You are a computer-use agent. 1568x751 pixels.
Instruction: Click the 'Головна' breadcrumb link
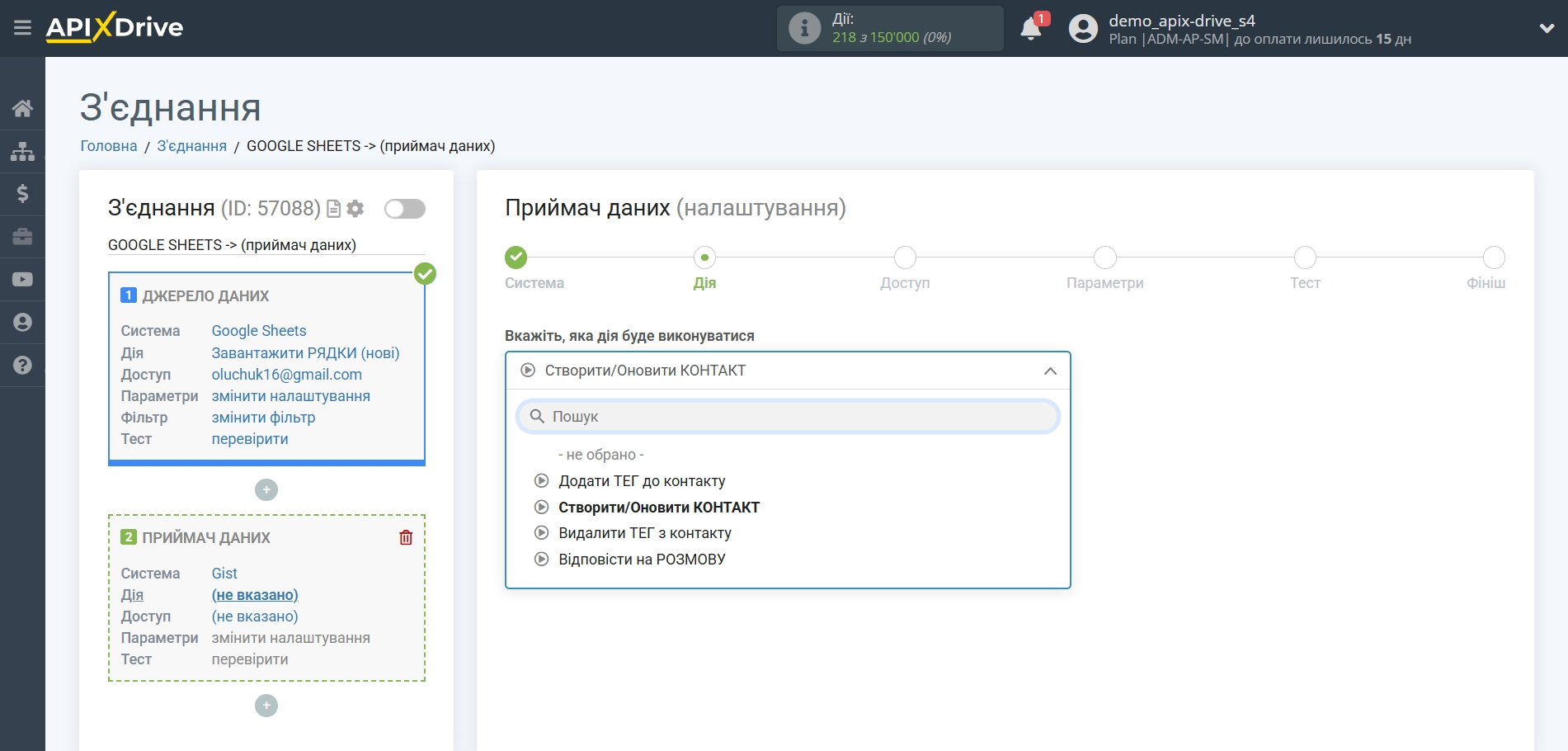[108, 146]
